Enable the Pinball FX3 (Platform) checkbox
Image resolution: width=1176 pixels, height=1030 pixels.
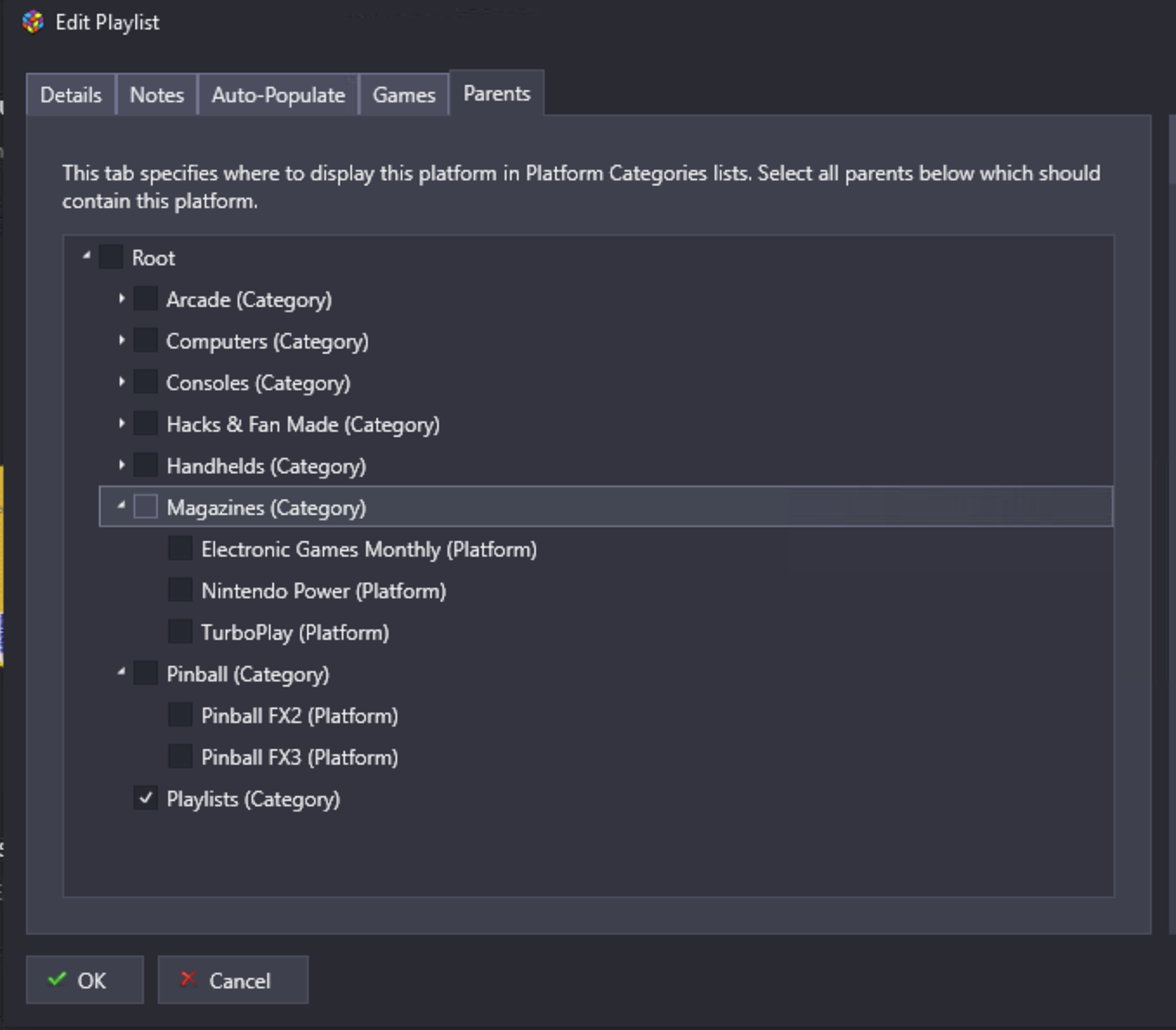[x=180, y=757]
